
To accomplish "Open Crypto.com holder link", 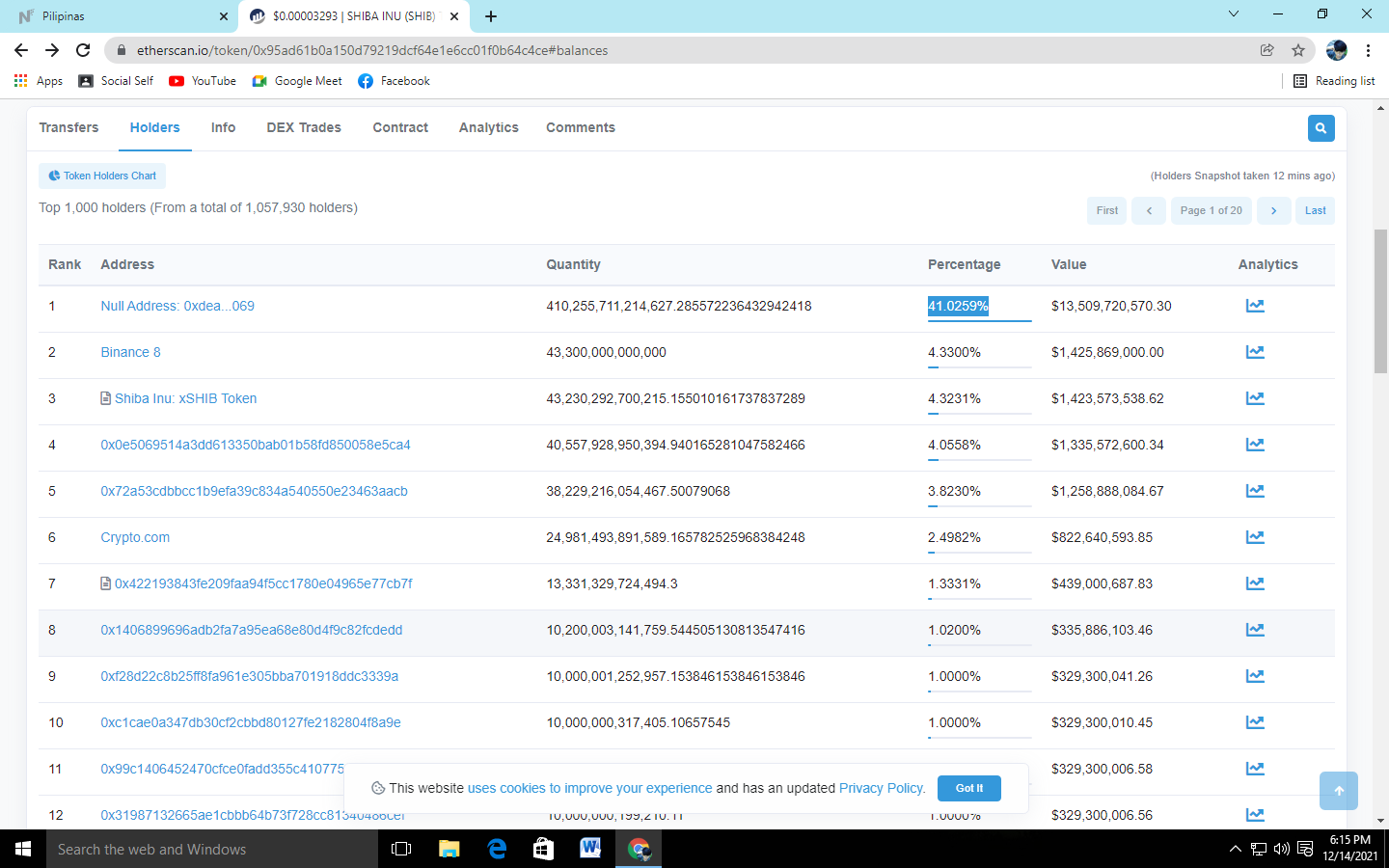I will click(x=135, y=537).
